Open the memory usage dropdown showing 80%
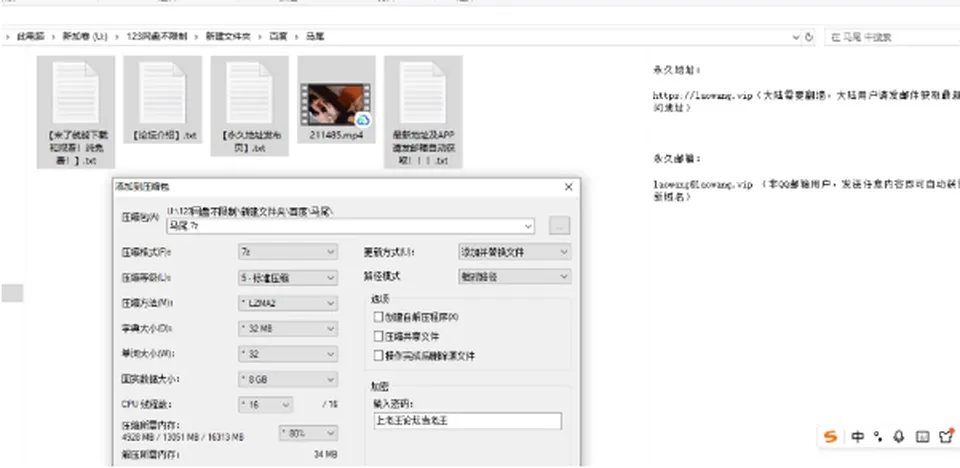The width and height of the screenshot is (960, 468). (308, 433)
